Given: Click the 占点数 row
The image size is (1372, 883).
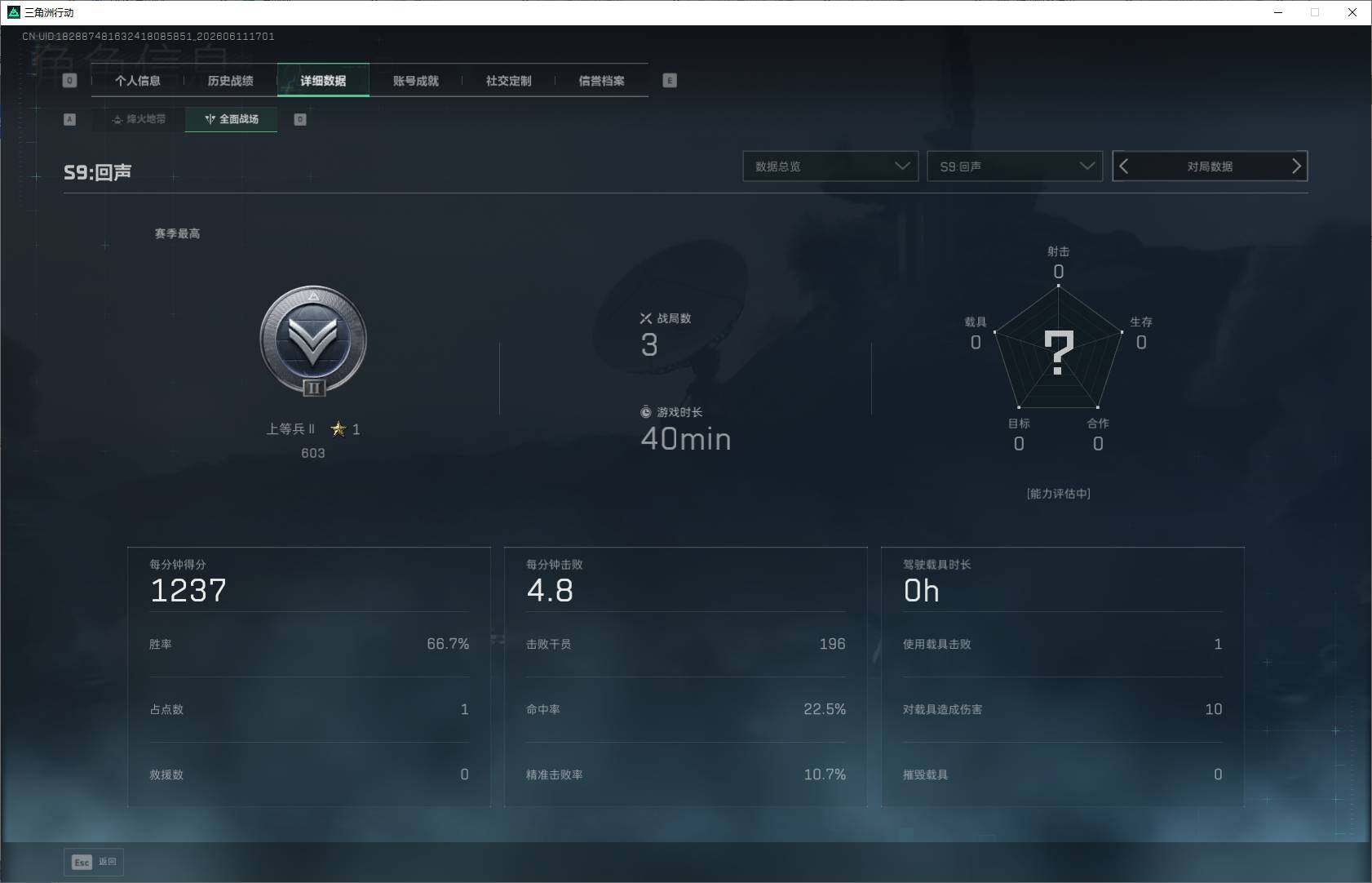Looking at the screenshot, I should tap(309, 709).
